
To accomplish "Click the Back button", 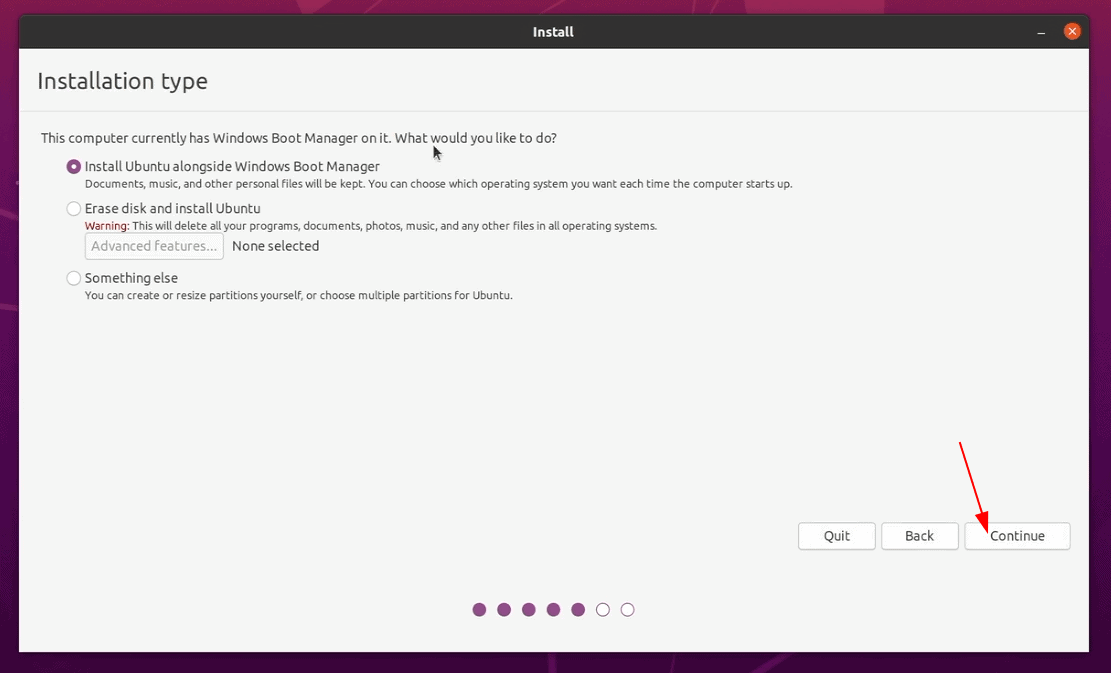I will 919,536.
